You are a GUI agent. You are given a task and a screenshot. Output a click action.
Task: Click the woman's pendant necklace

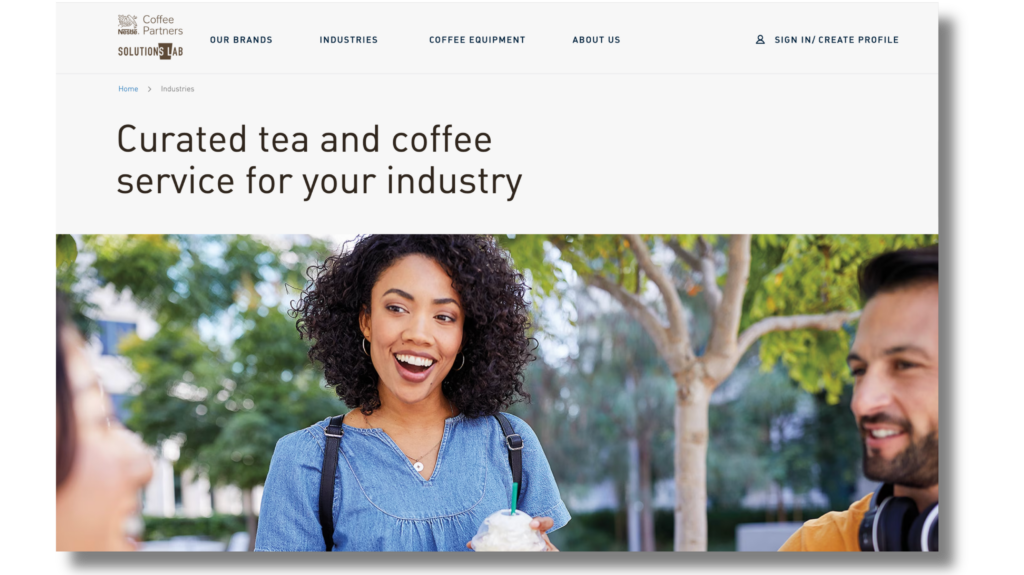pos(419,466)
